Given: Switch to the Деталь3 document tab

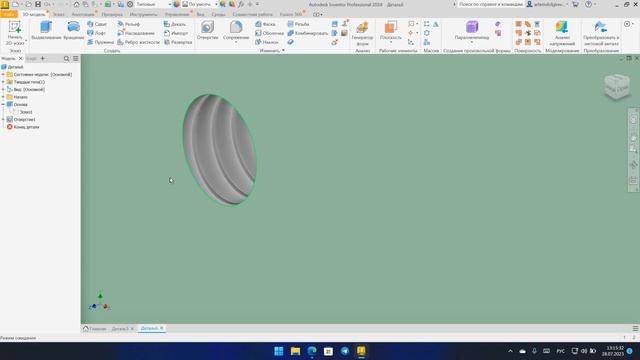Looking at the screenshot, I should (120, 329).
